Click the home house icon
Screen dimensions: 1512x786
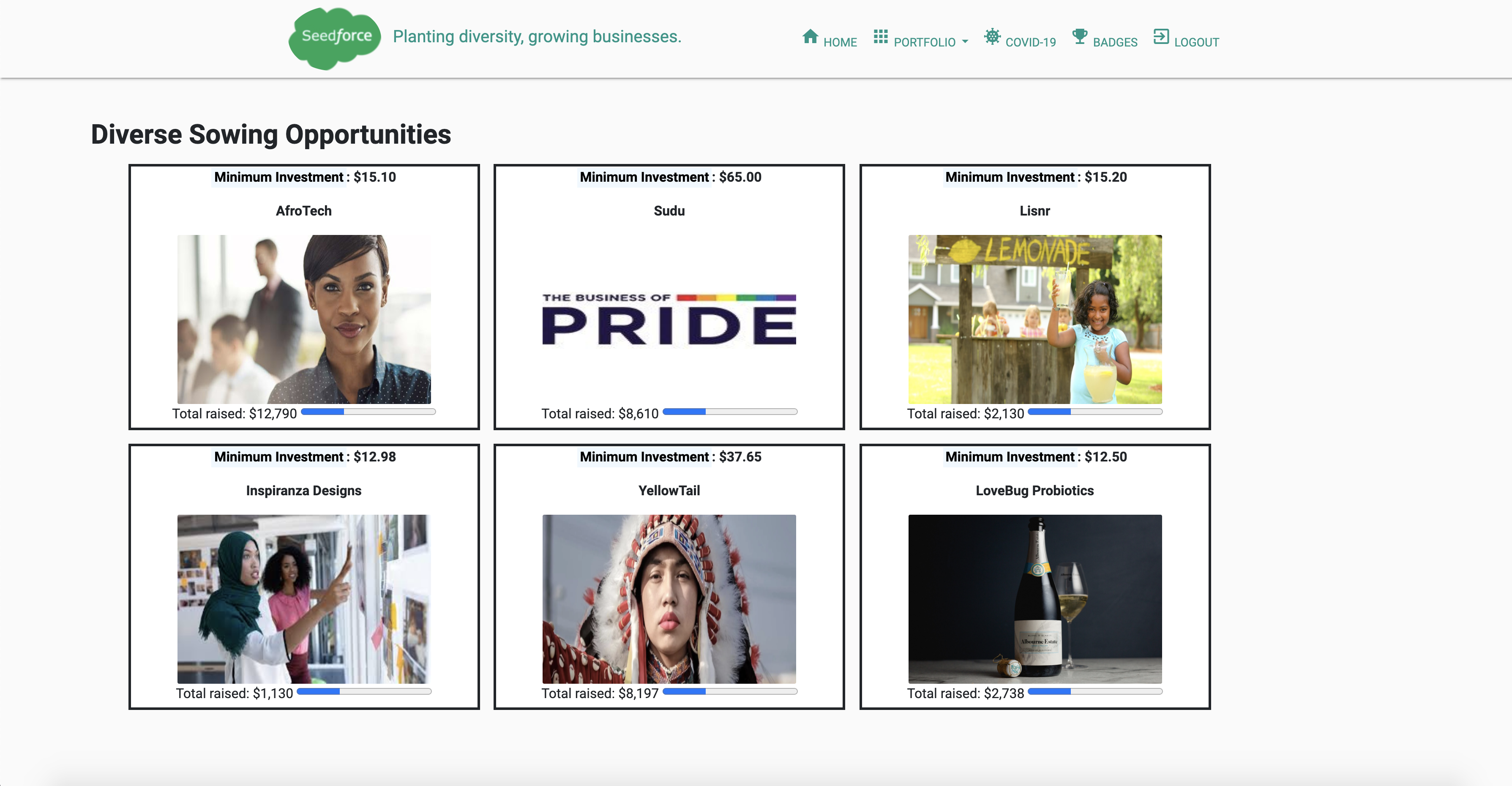pyautogui.click(x=810, y=36)
